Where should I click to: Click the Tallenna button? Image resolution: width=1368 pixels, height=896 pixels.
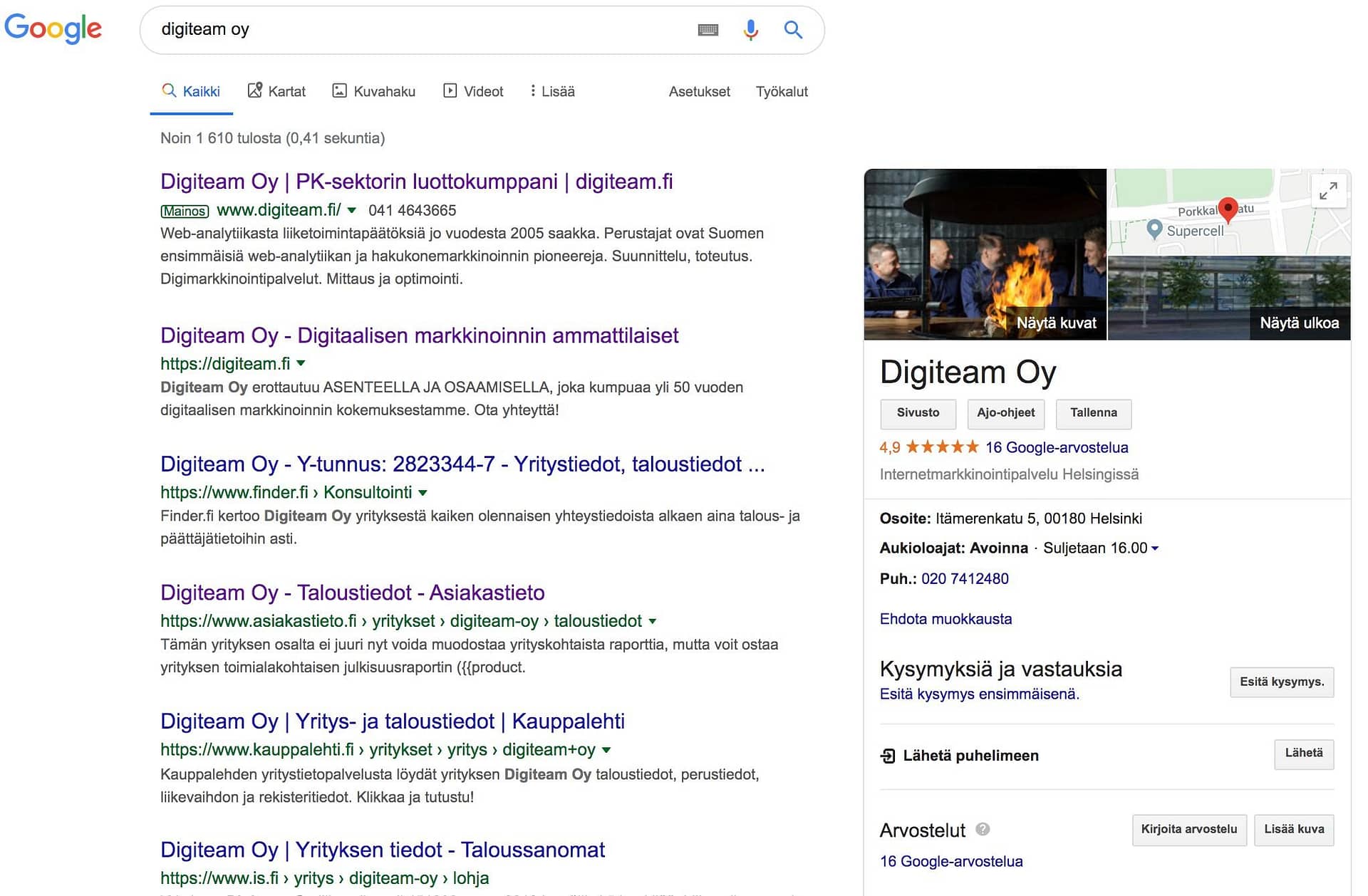point(1094,414)
